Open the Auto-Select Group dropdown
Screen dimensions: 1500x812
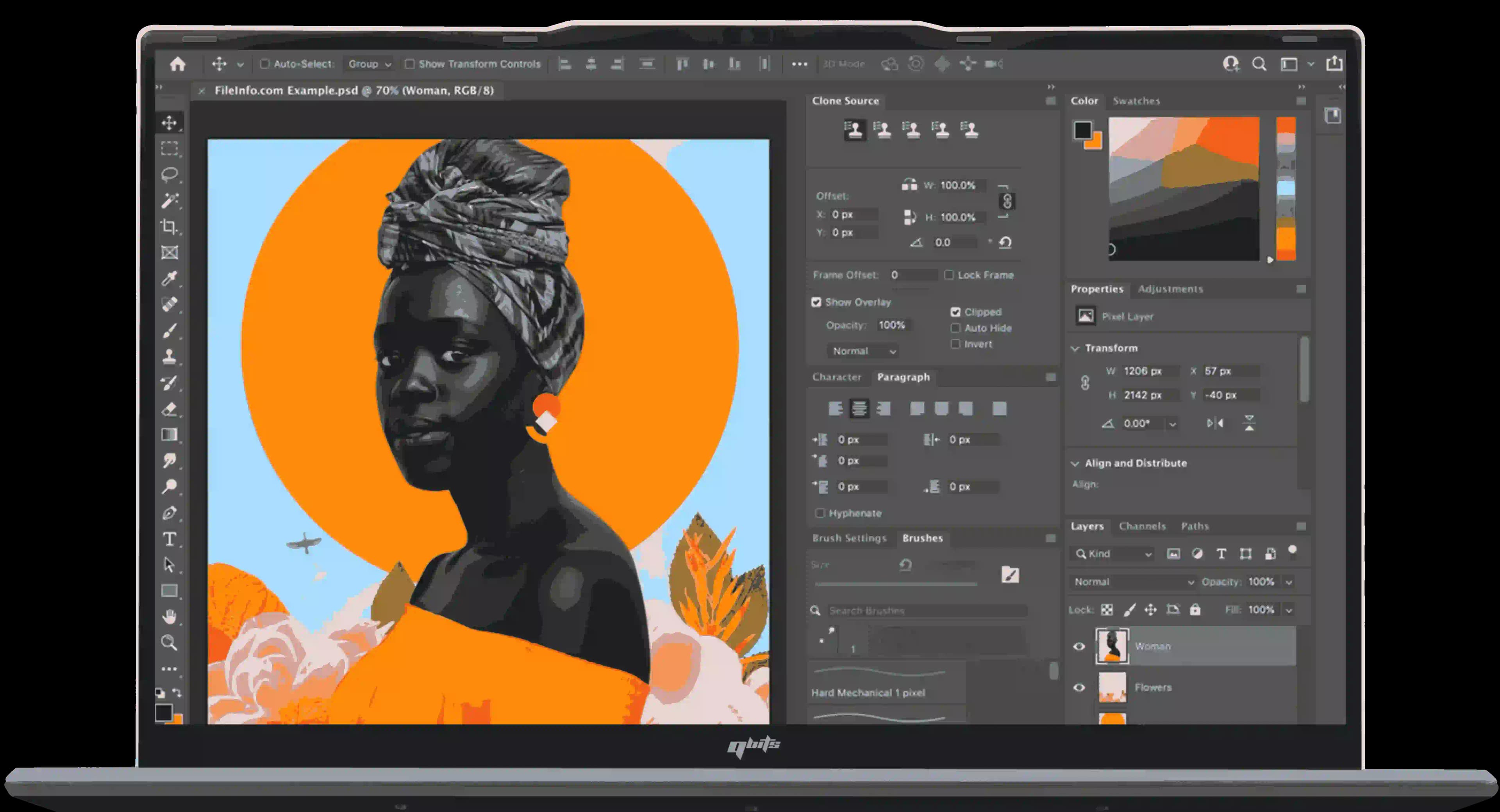pos(369,64)
